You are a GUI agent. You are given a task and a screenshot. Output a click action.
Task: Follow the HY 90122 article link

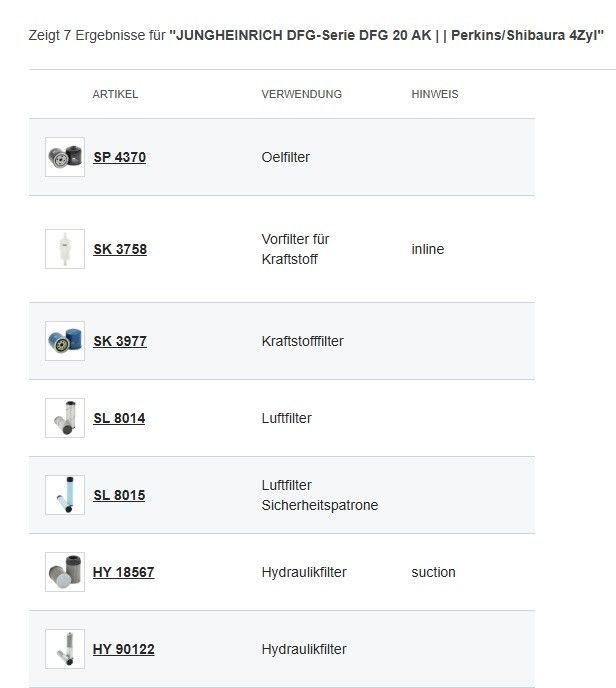pyautogui.click(x=124, y=649)
